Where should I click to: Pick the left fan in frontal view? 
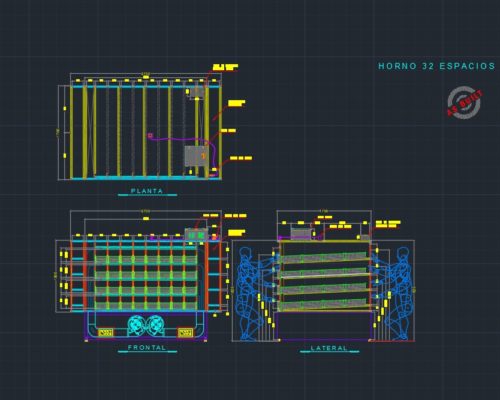[x=136, y=325]
